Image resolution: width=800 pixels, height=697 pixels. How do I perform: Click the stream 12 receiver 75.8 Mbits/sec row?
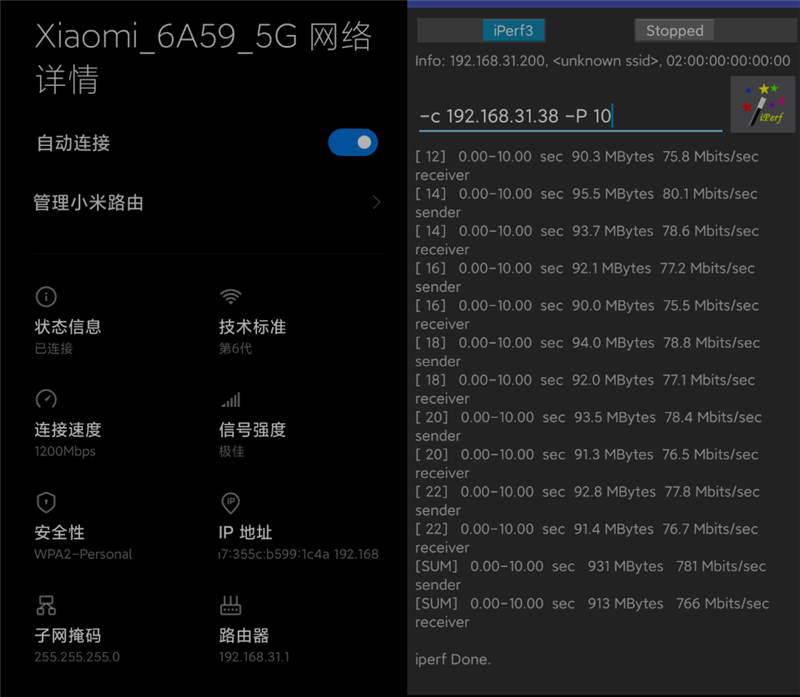(x=587, y=165)
